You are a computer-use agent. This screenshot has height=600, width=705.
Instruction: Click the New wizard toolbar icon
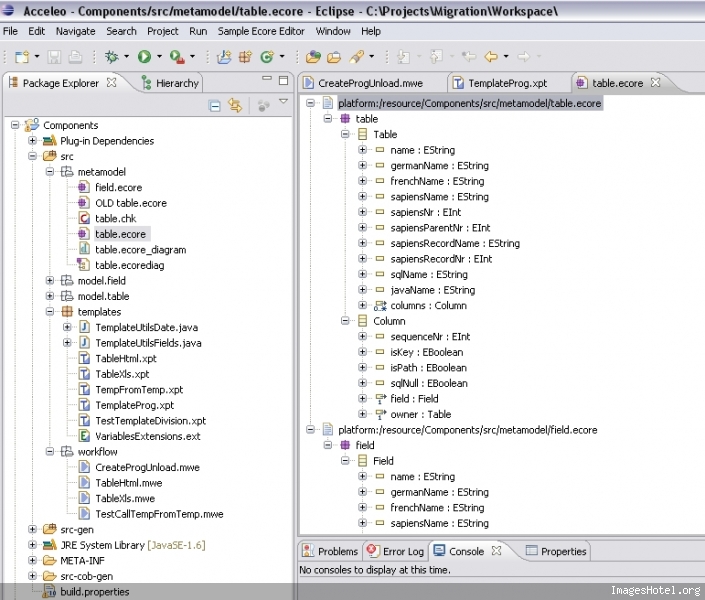[x=22, y=57]
